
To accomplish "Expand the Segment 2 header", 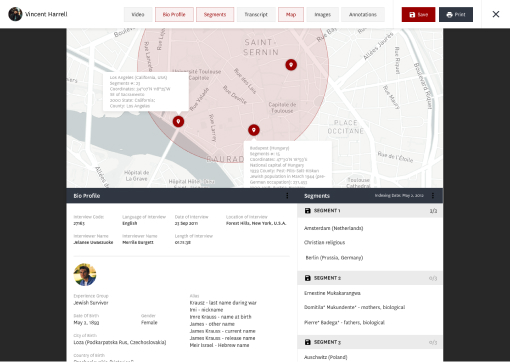I will (x=370, y=278).
